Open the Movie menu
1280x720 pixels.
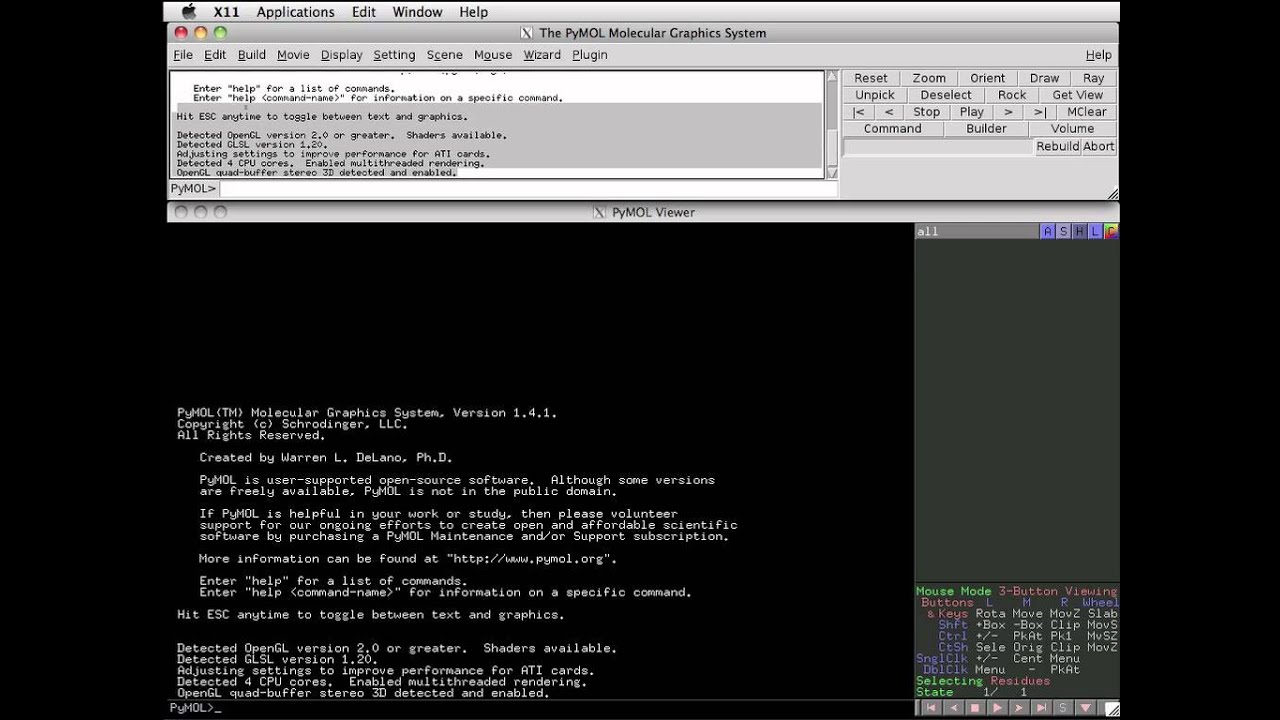(293, 55)
